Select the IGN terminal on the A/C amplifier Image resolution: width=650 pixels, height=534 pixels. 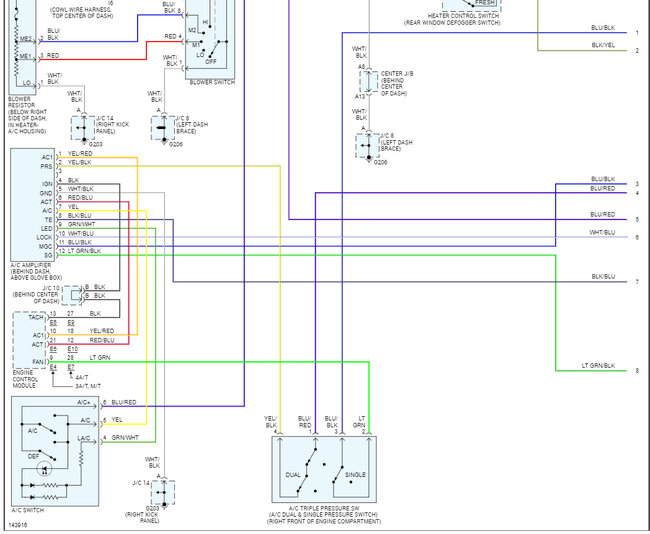[47, 184]
